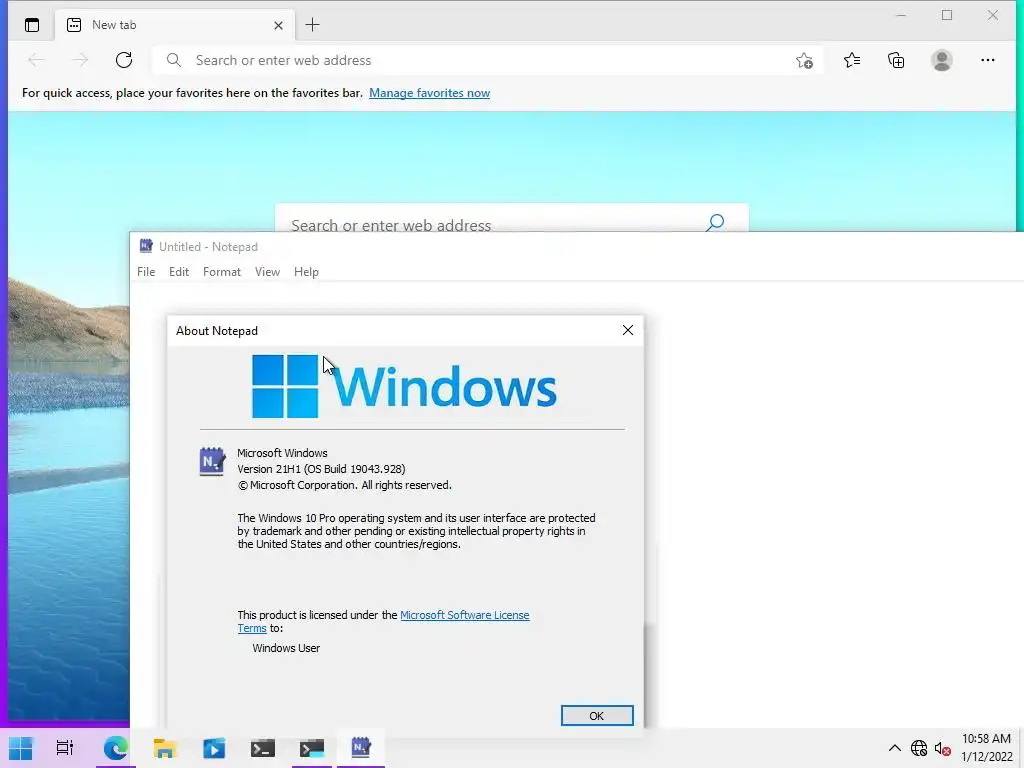This screenshot has width=1024, height=768.
Task: Click the Edge back arrow
Action: coord(36,60)
